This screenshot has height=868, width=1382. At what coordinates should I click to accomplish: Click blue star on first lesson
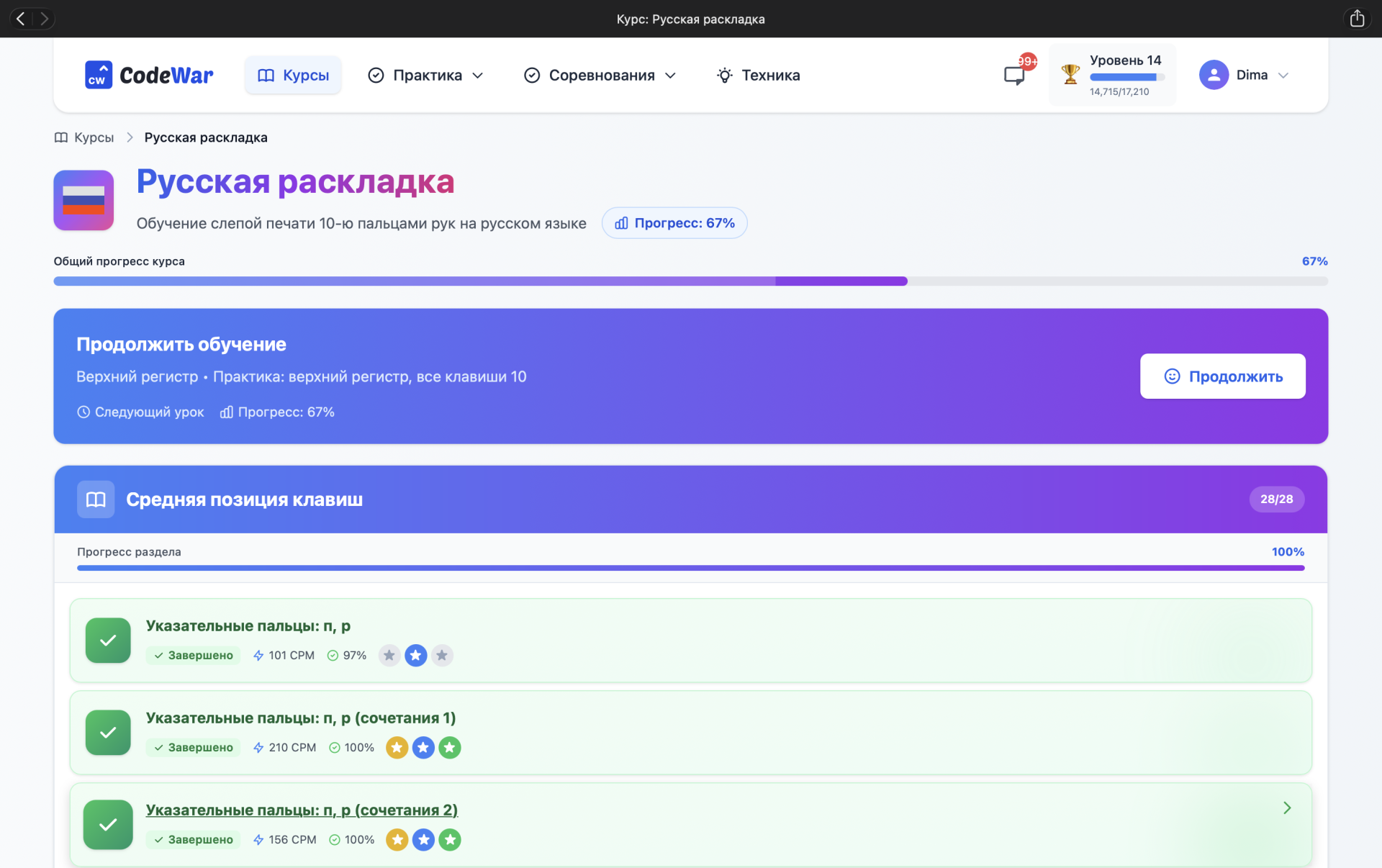click(x=415, y=656)
